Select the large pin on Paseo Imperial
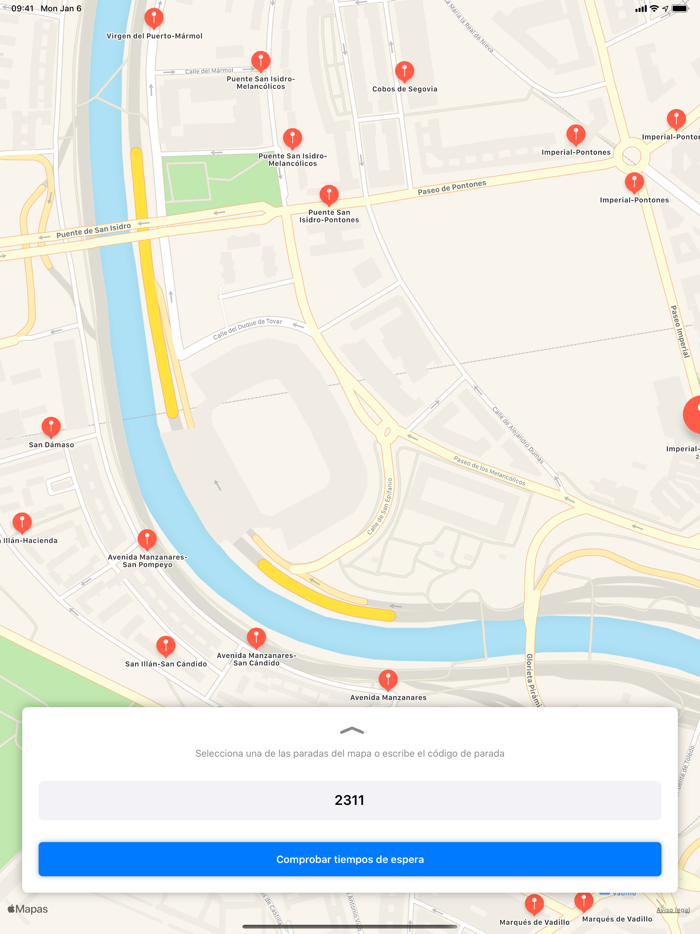The height and width of the screenshot is (934, 700). point(692,415)
